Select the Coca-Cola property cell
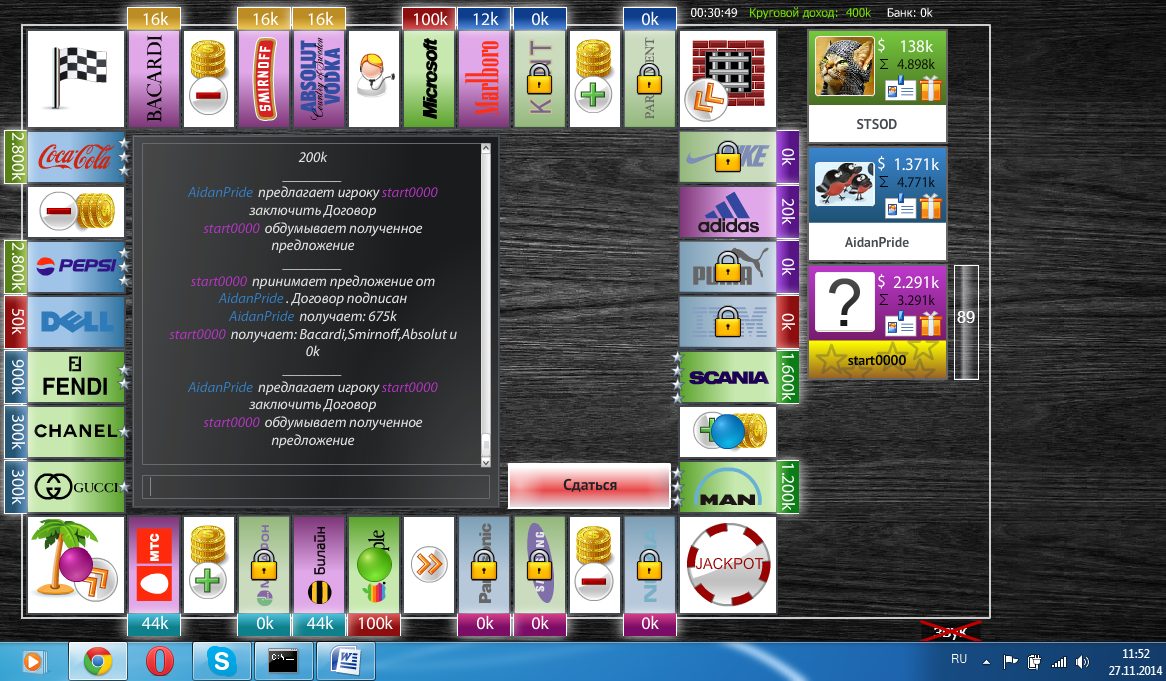Viewport: 1166px width, 681px height. point(75,157)
